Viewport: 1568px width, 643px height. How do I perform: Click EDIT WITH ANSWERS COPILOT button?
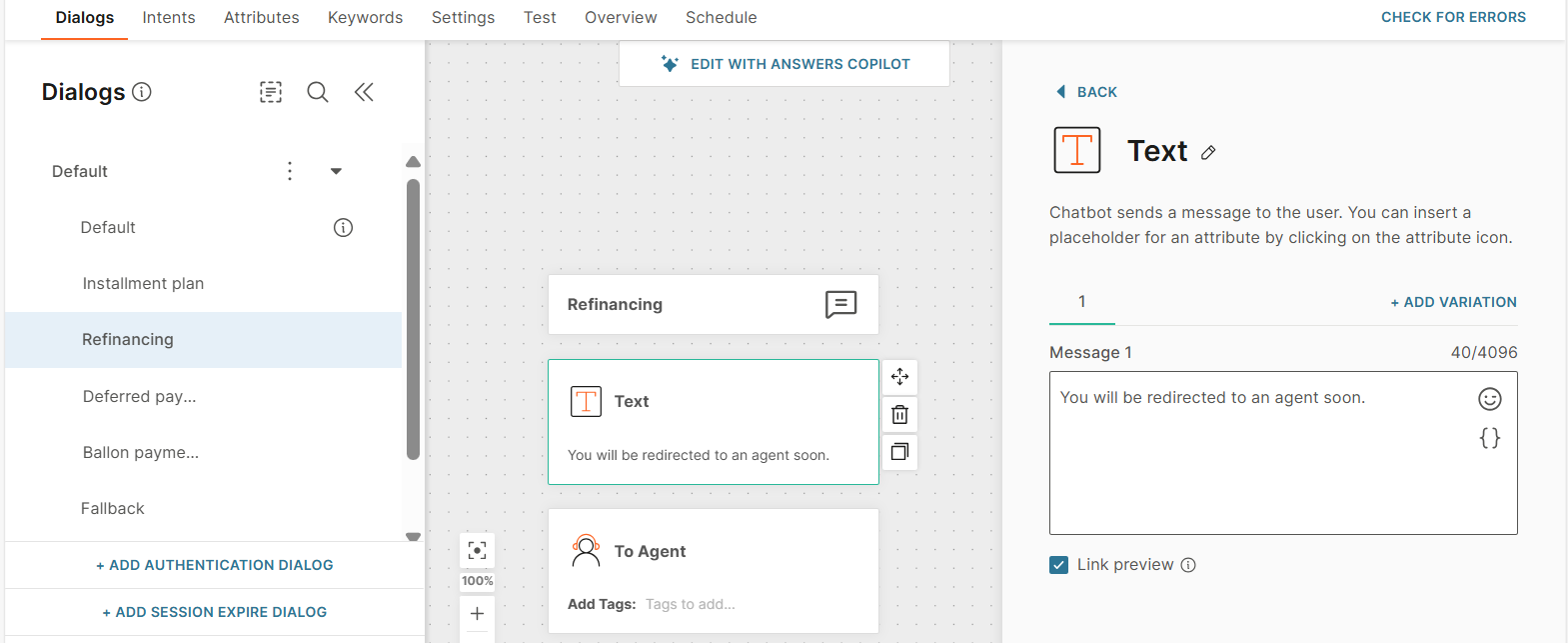[x=784, y=64]
